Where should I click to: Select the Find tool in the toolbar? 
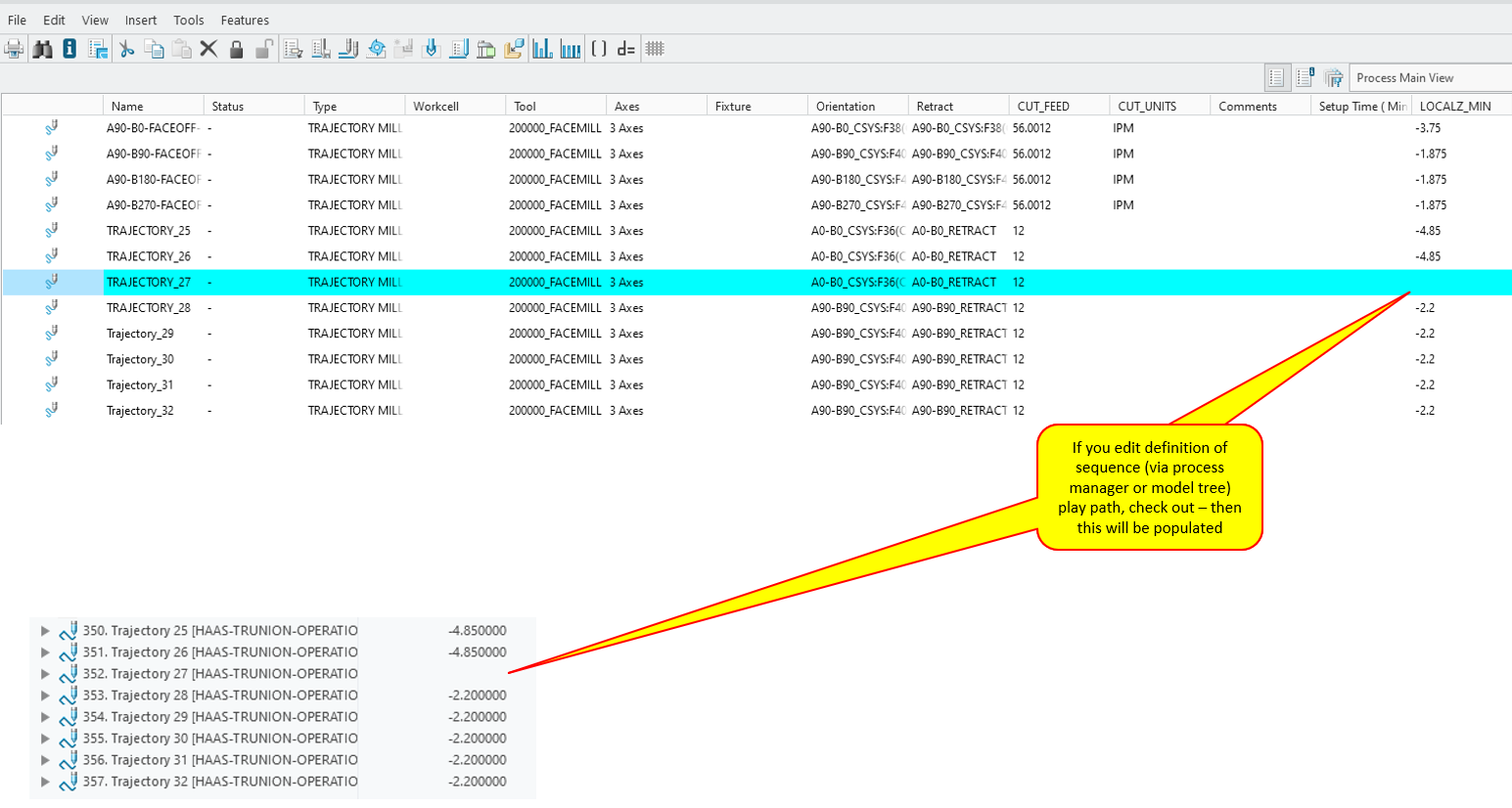(42, 48)
